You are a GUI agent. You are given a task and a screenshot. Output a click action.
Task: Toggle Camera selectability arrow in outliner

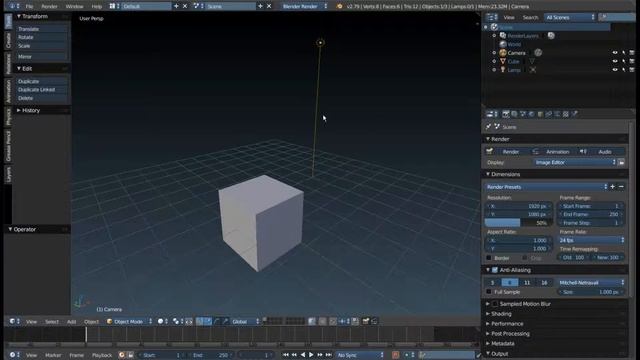pos(624,53)
